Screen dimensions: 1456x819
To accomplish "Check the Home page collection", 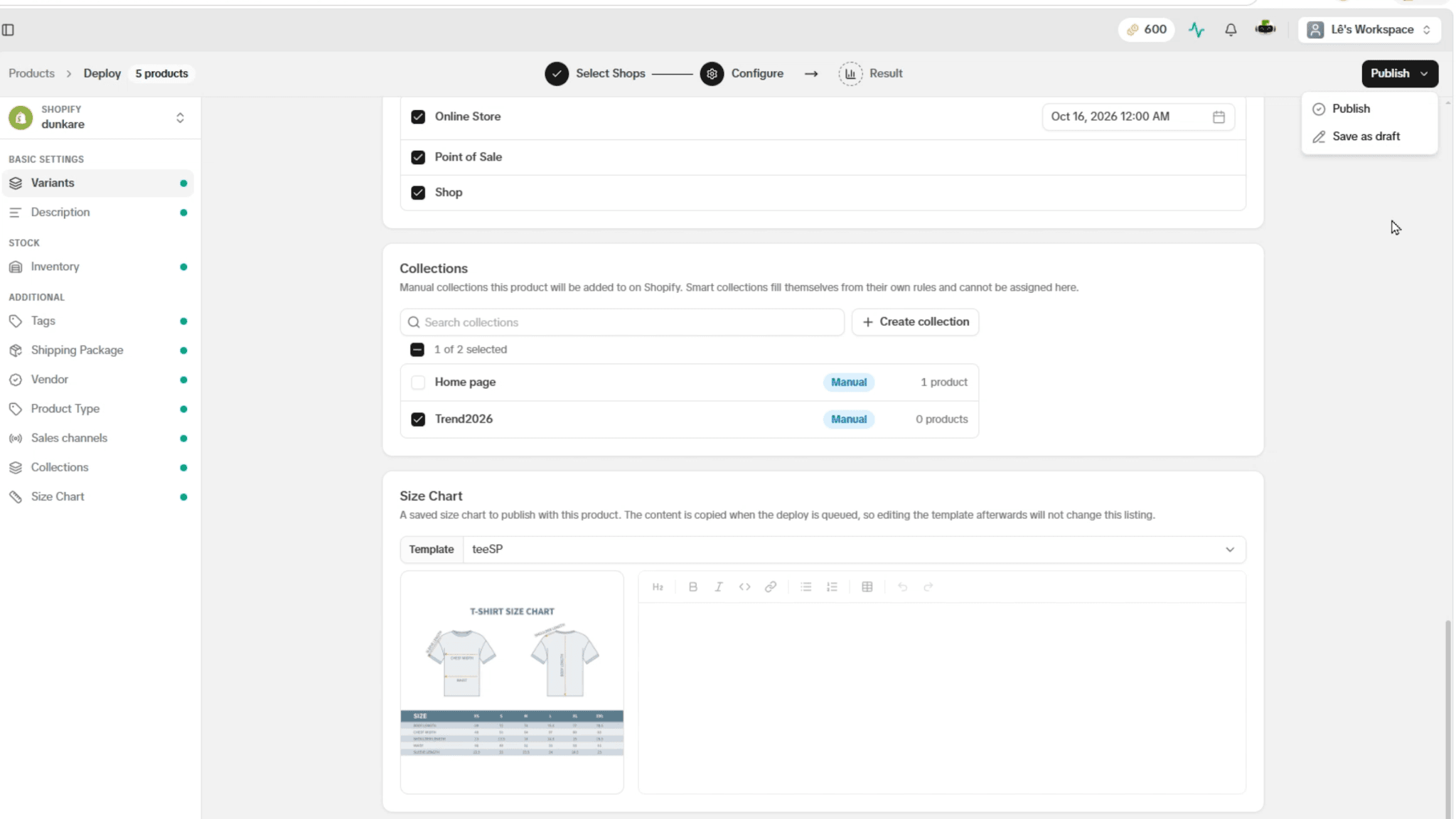I will point(418,382).
